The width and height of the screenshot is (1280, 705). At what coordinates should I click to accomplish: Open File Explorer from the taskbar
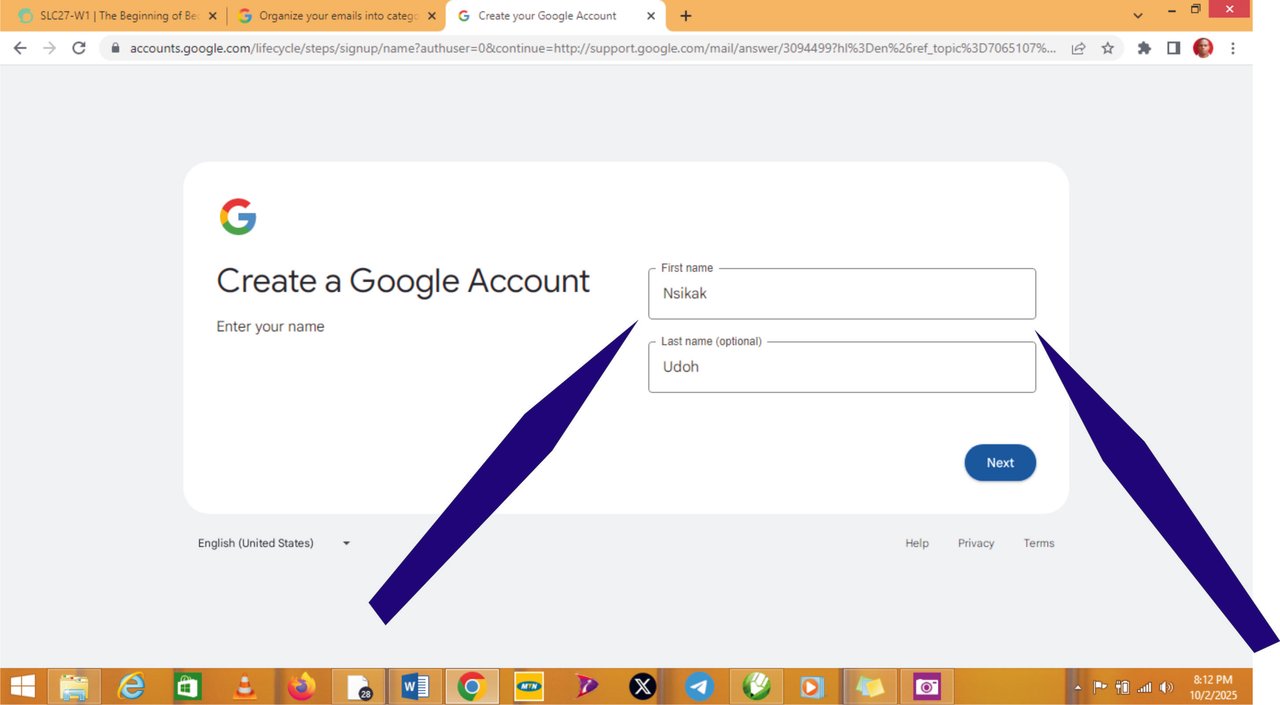point(74,686)
